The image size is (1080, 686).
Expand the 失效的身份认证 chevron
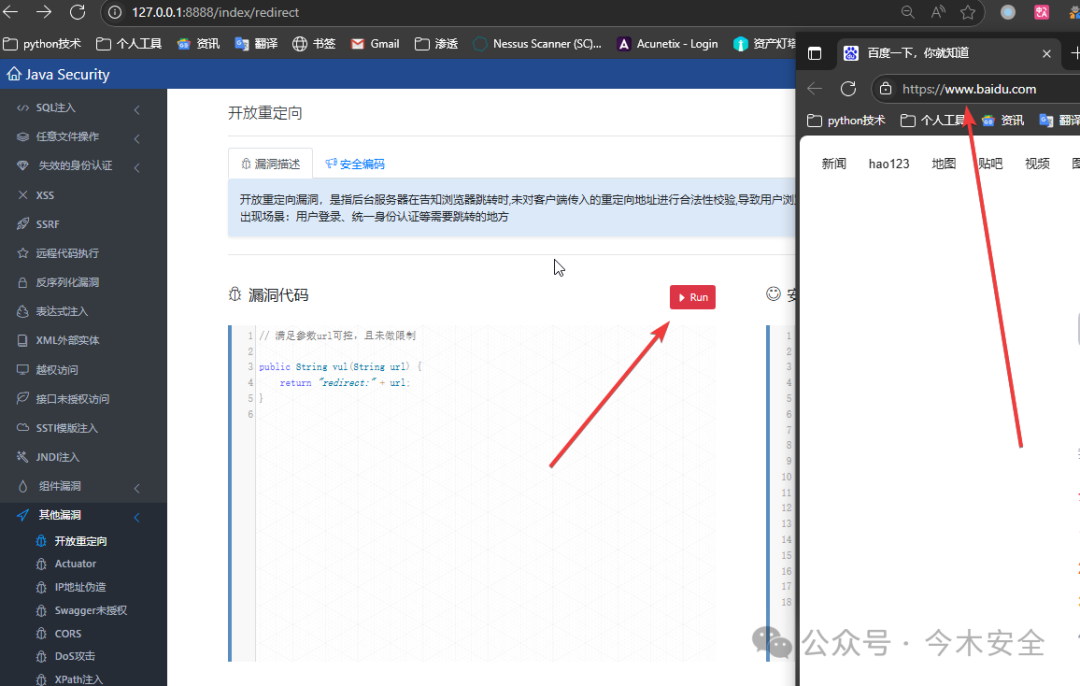coord(137,167)
